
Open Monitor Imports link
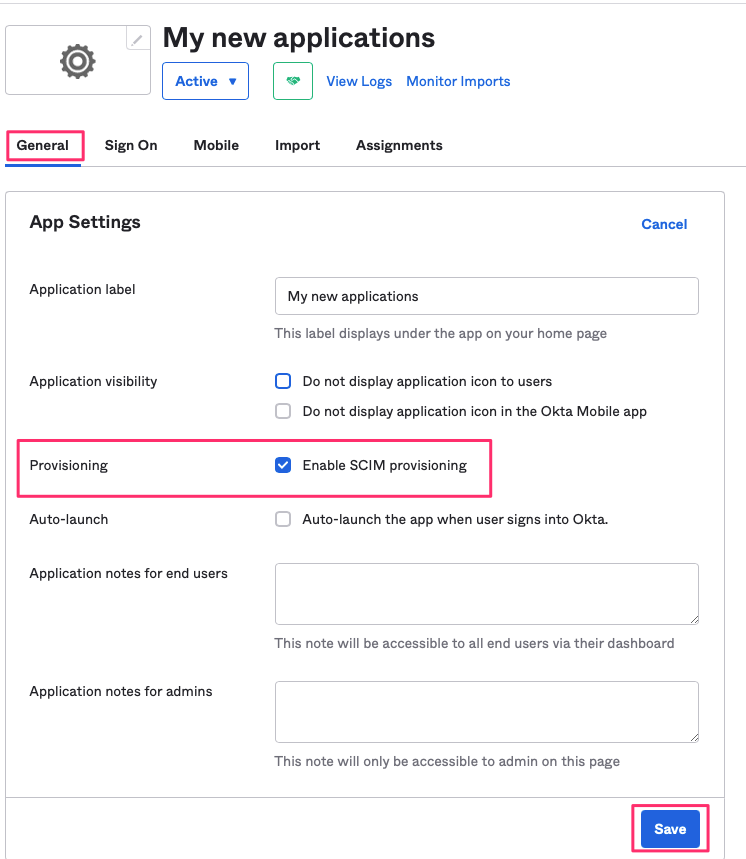click(x=458, y=81)
